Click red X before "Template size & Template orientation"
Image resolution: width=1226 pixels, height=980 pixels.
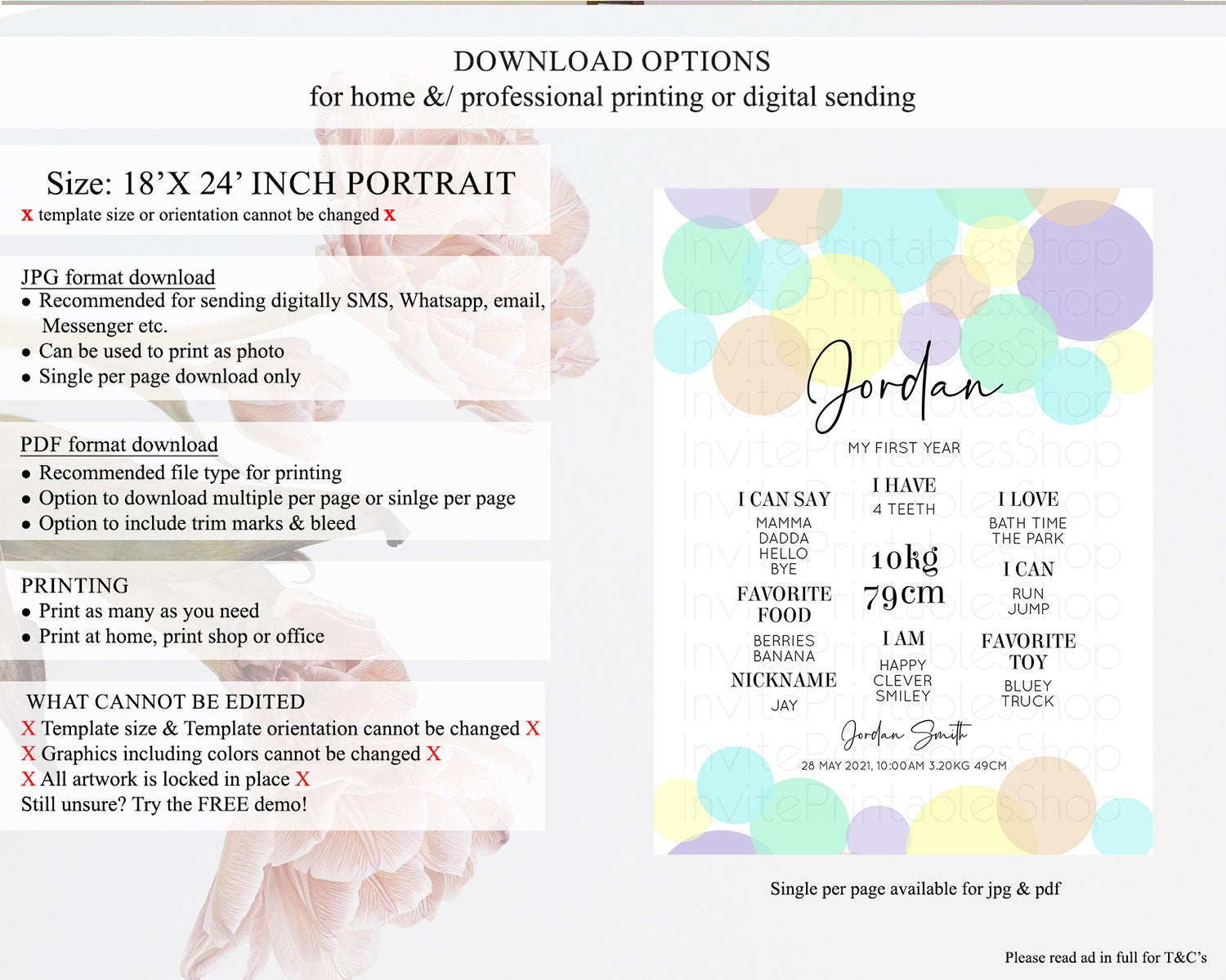coord(29,728)
